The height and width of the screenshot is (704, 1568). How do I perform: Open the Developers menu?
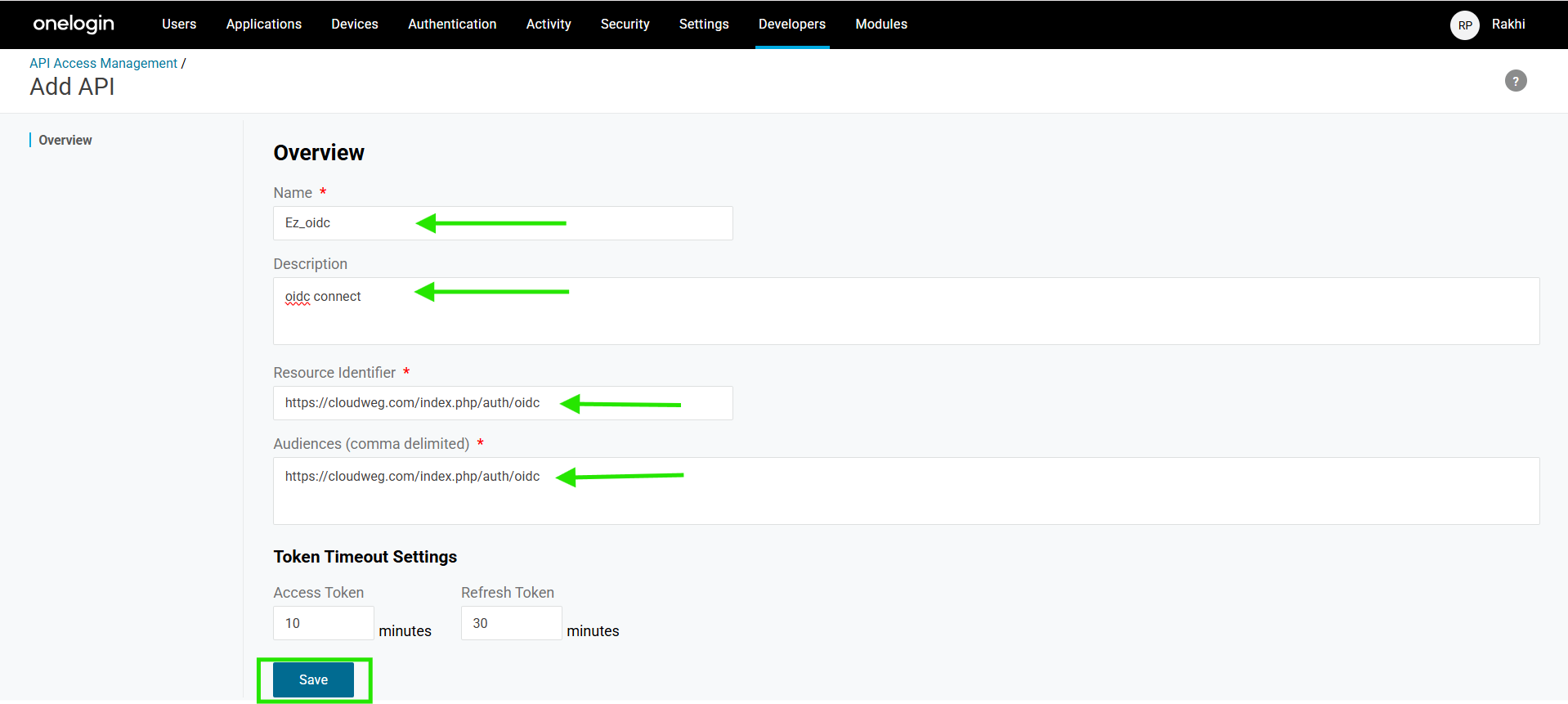tap(792, 25)
